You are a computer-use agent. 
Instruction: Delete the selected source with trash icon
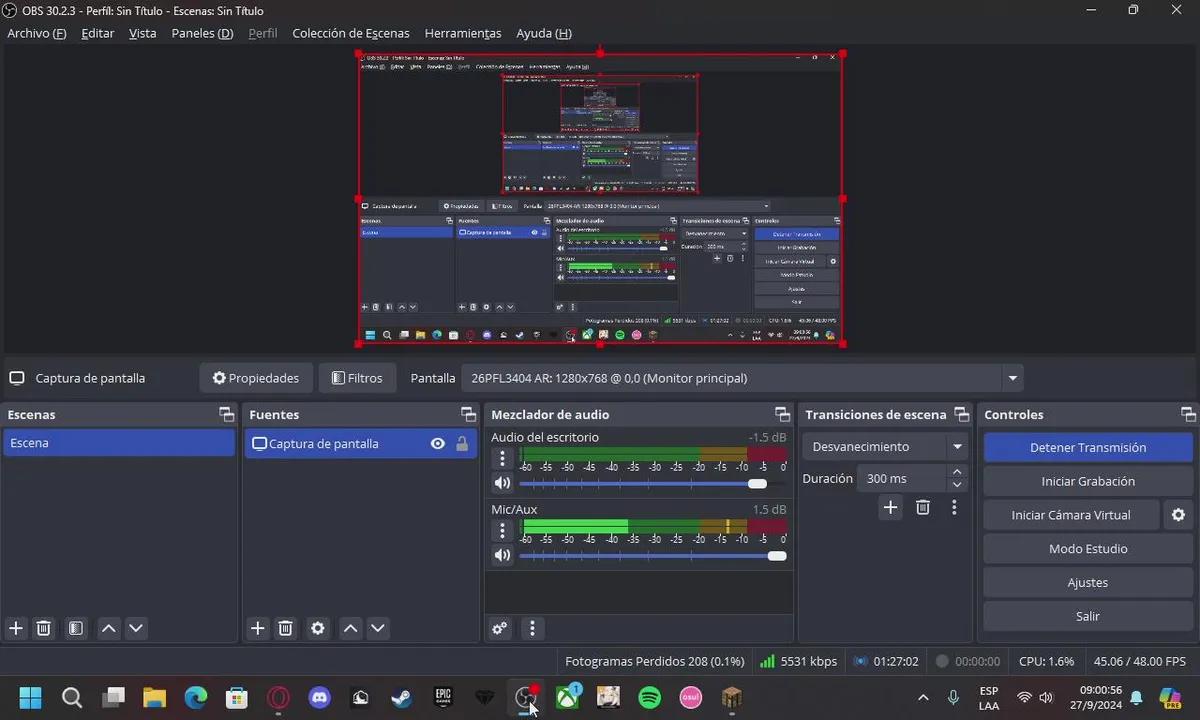(286, 628)
